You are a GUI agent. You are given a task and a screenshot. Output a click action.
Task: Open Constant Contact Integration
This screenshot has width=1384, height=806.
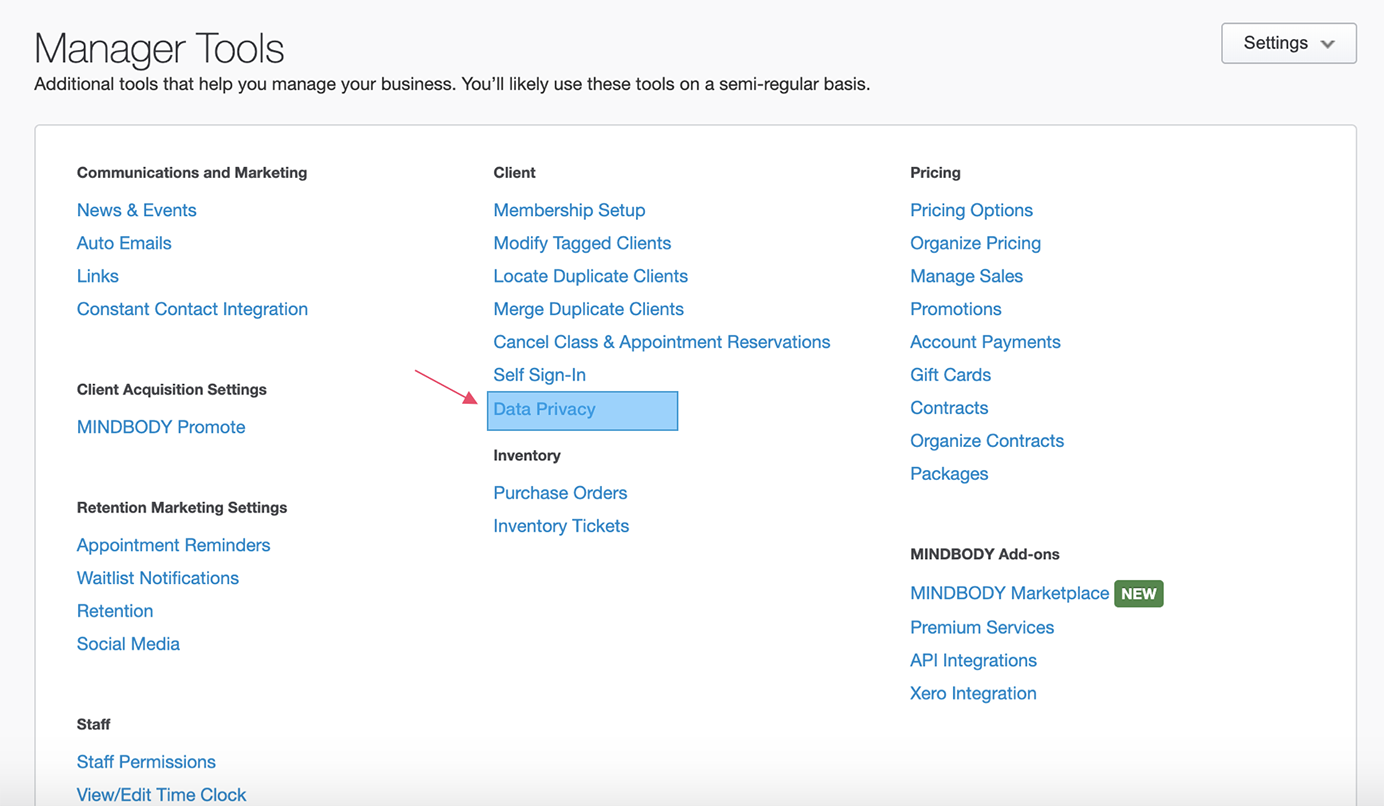click(192, 309)
